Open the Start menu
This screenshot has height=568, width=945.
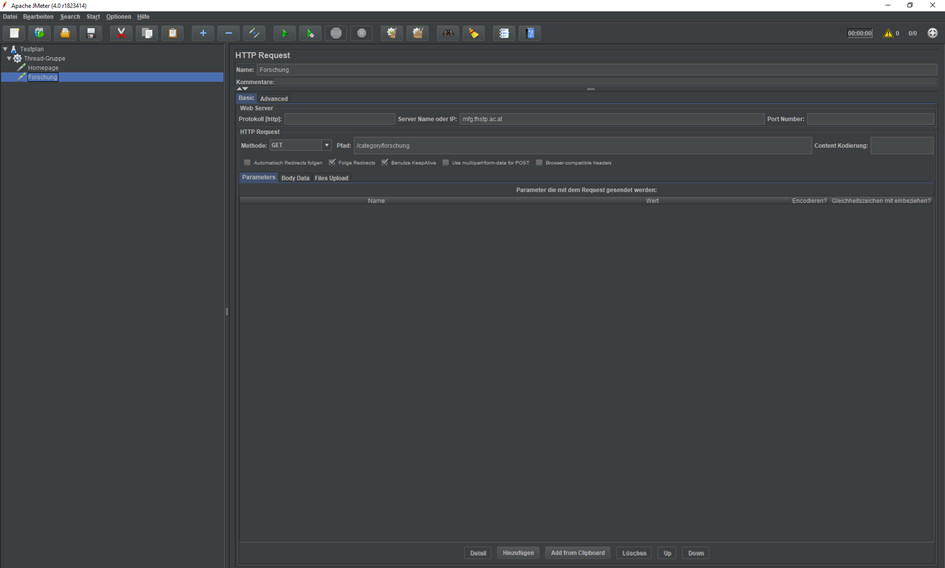93,17
